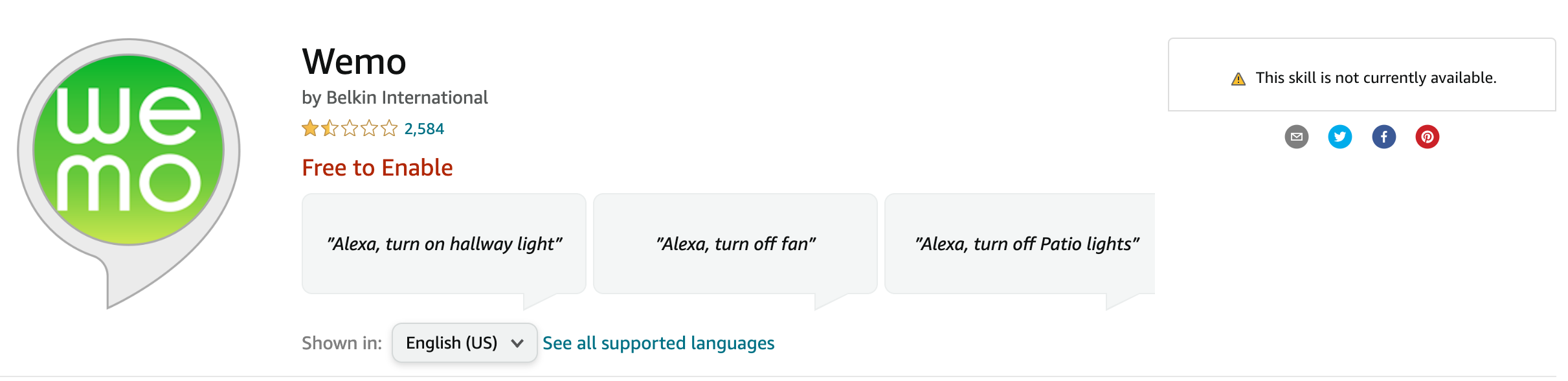Screen dimensions: 1568x381
Task: Click the Belkin International developer name
Action: 407,98
